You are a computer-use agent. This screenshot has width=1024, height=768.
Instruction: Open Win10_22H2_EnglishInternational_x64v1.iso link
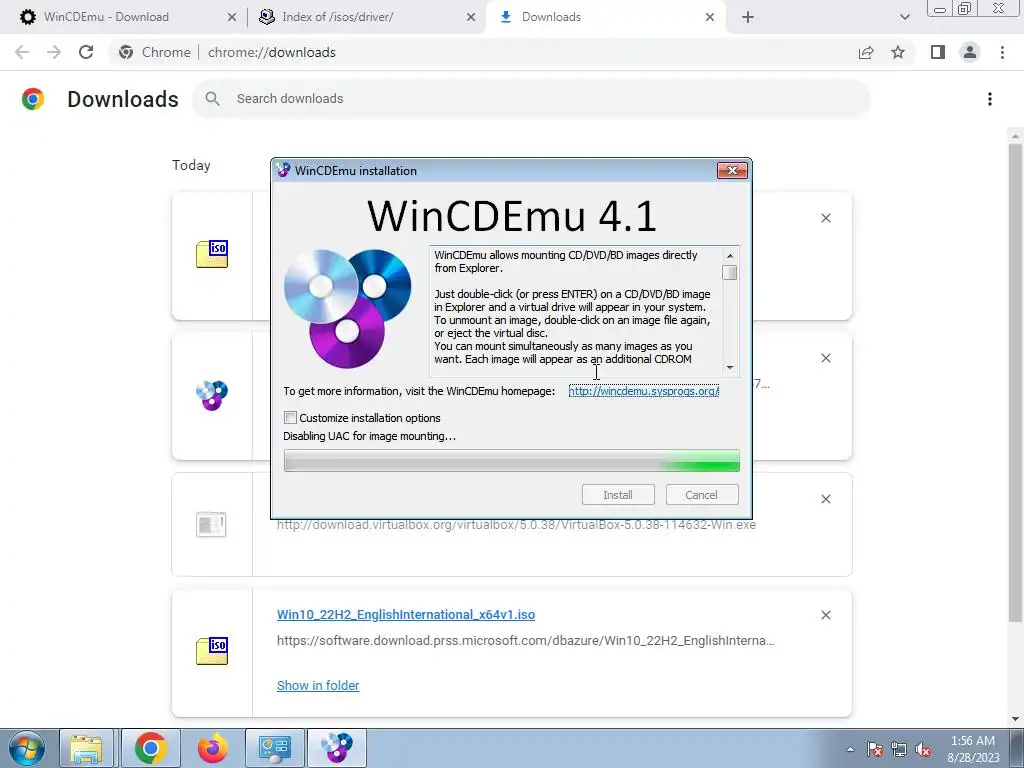tap(406, 615)
